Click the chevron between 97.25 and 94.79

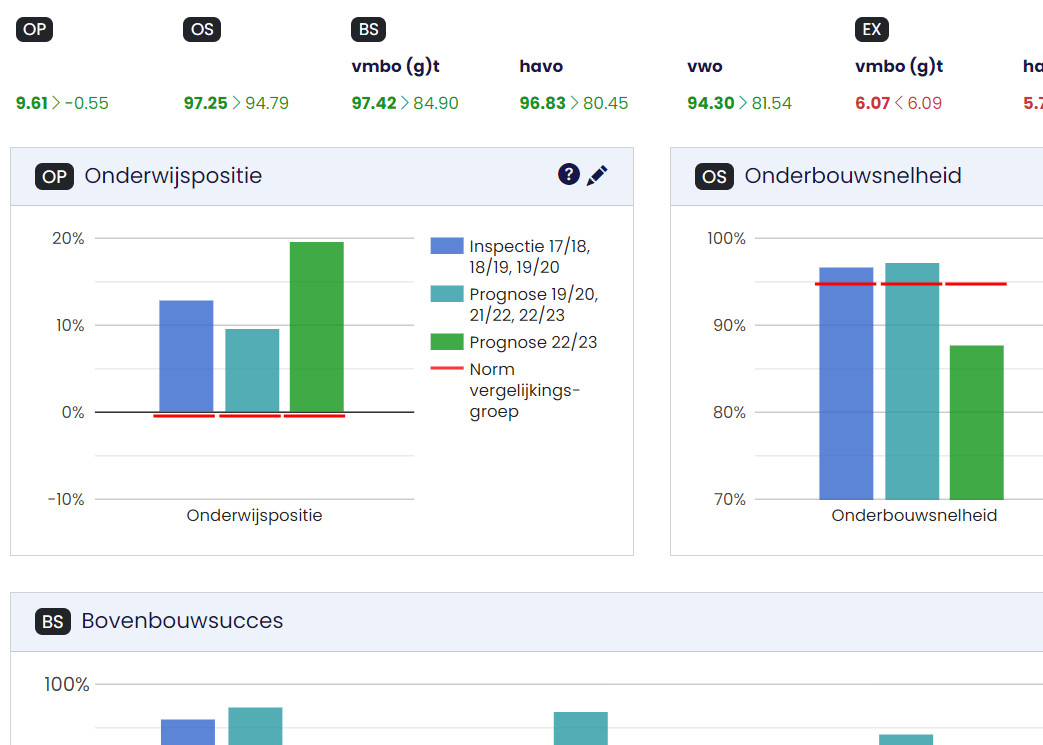tap(236, 103)
